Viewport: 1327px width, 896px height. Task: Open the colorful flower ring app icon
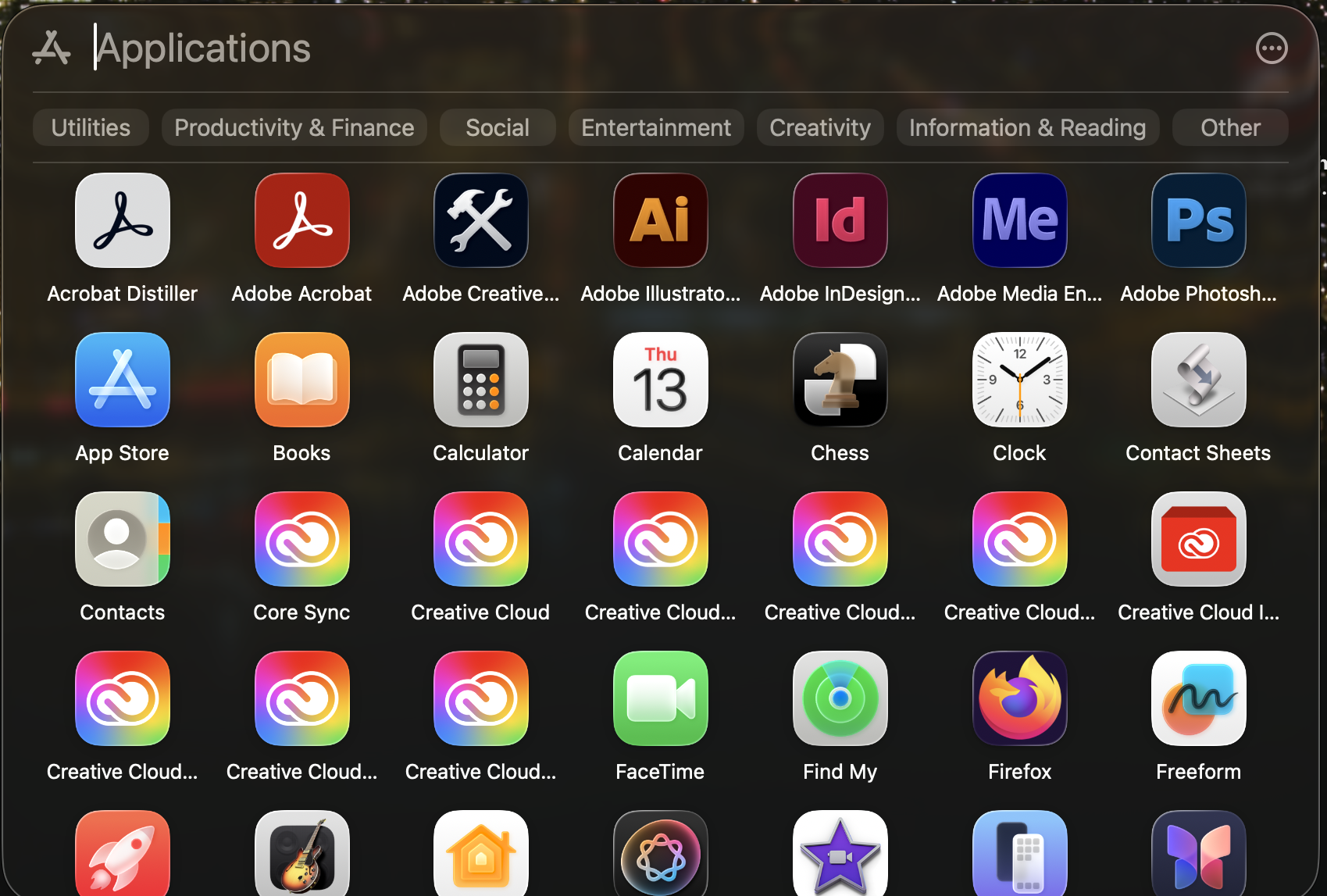click(661, 854)
